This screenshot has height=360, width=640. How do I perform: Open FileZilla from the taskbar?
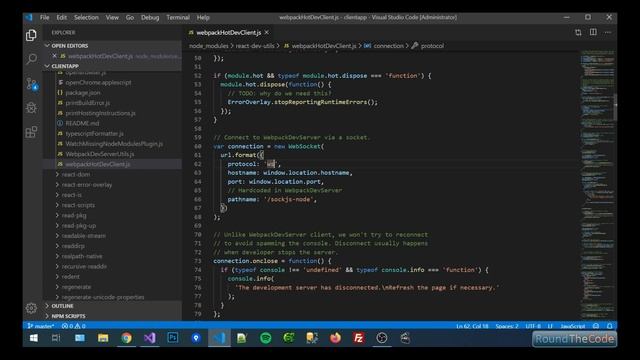click(358, 338)
